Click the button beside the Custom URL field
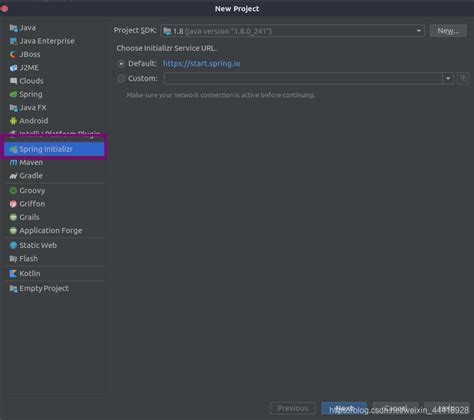 [x=463, y=79]
